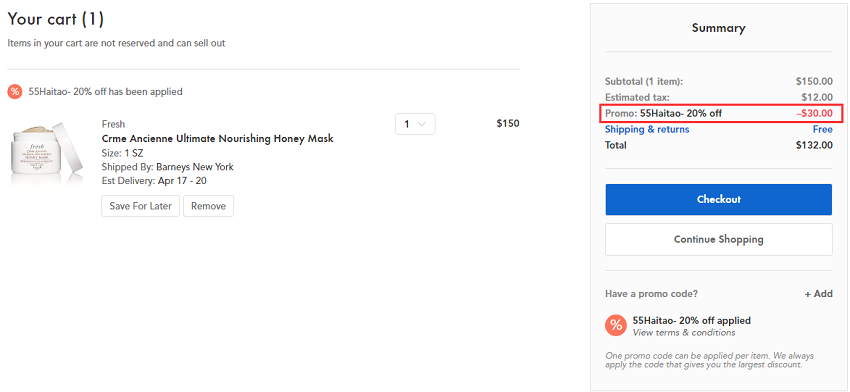Click the Have a promo code? label

point(652,294)
